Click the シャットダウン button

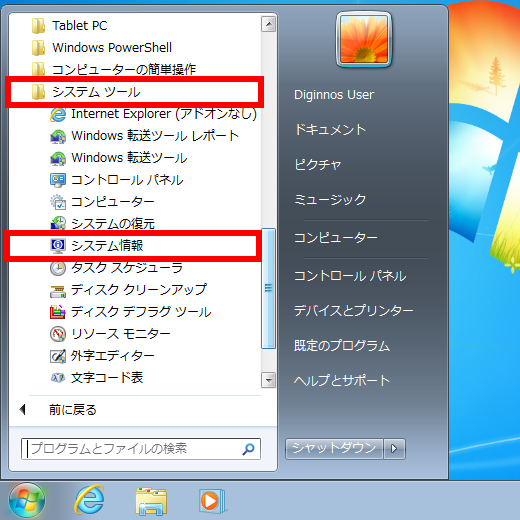click(x=334, y=449)
